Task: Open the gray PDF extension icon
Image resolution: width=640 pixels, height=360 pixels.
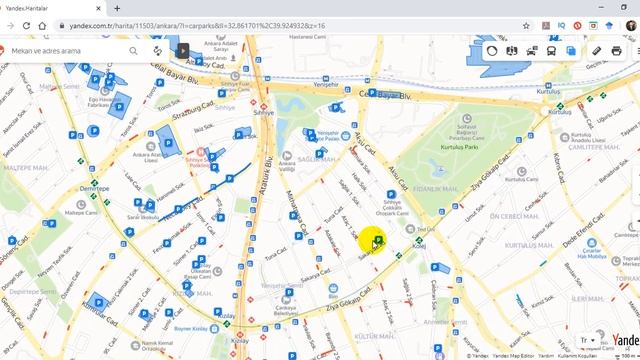Action: click(546, 26)
